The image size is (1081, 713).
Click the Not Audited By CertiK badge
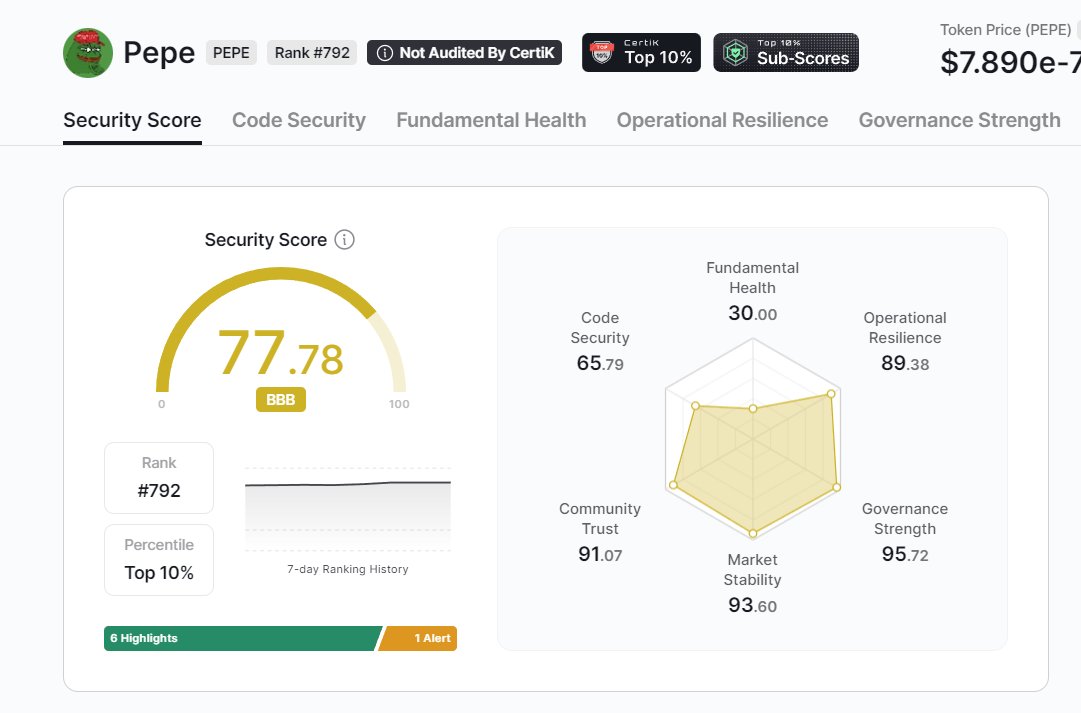pos(465,53)
